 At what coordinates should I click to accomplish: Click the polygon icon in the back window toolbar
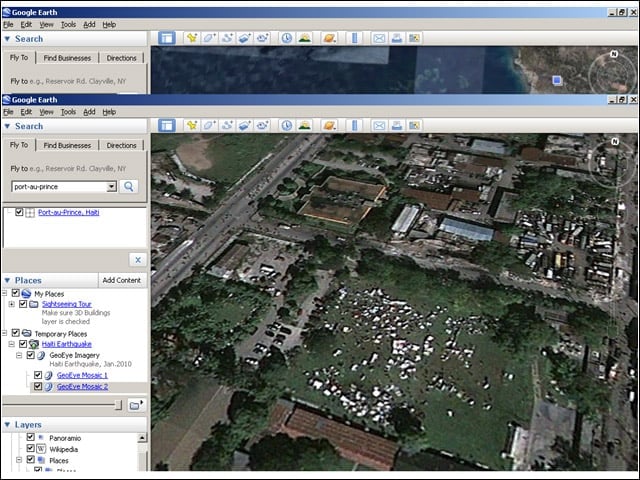tap(209, 38)
